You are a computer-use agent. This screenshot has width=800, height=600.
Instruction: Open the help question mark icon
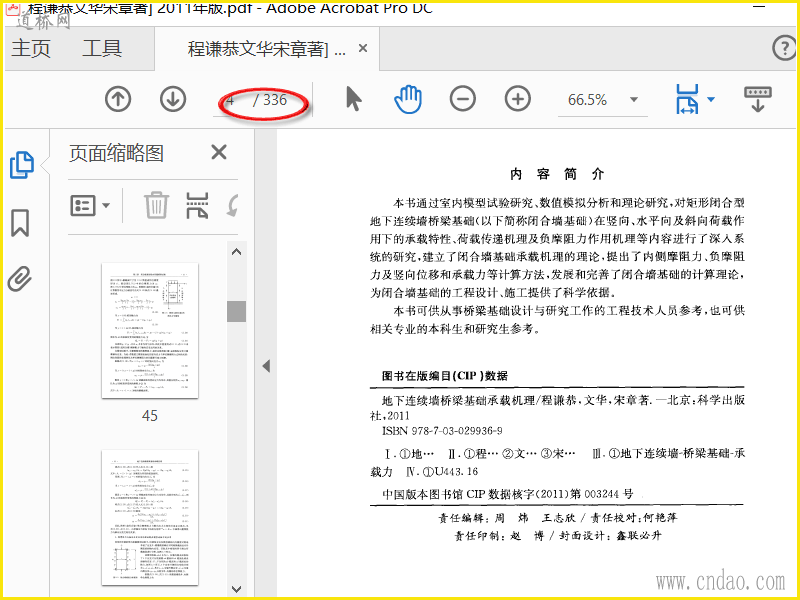[x=783, y=48]
